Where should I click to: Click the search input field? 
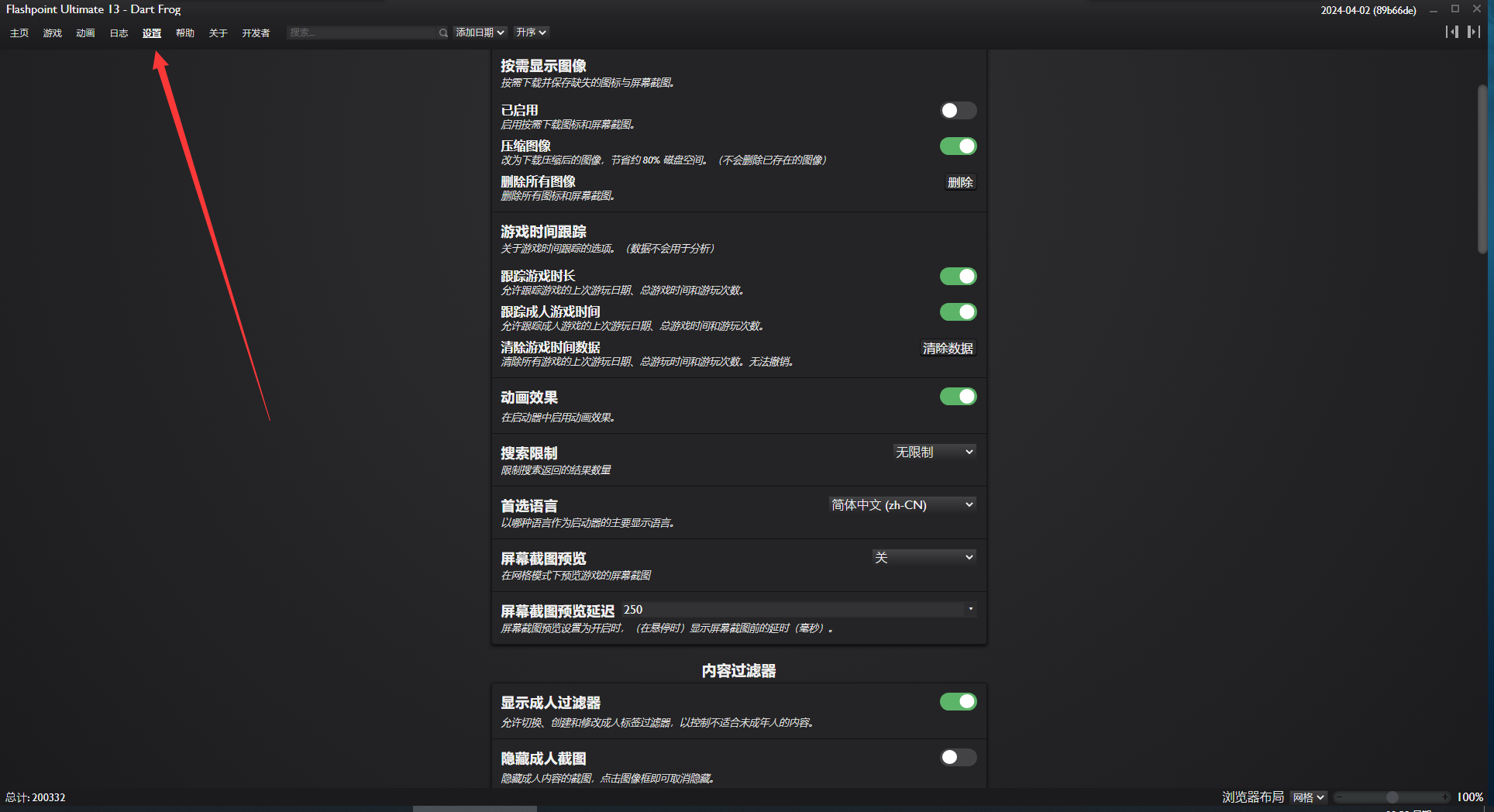coord(363,33)
